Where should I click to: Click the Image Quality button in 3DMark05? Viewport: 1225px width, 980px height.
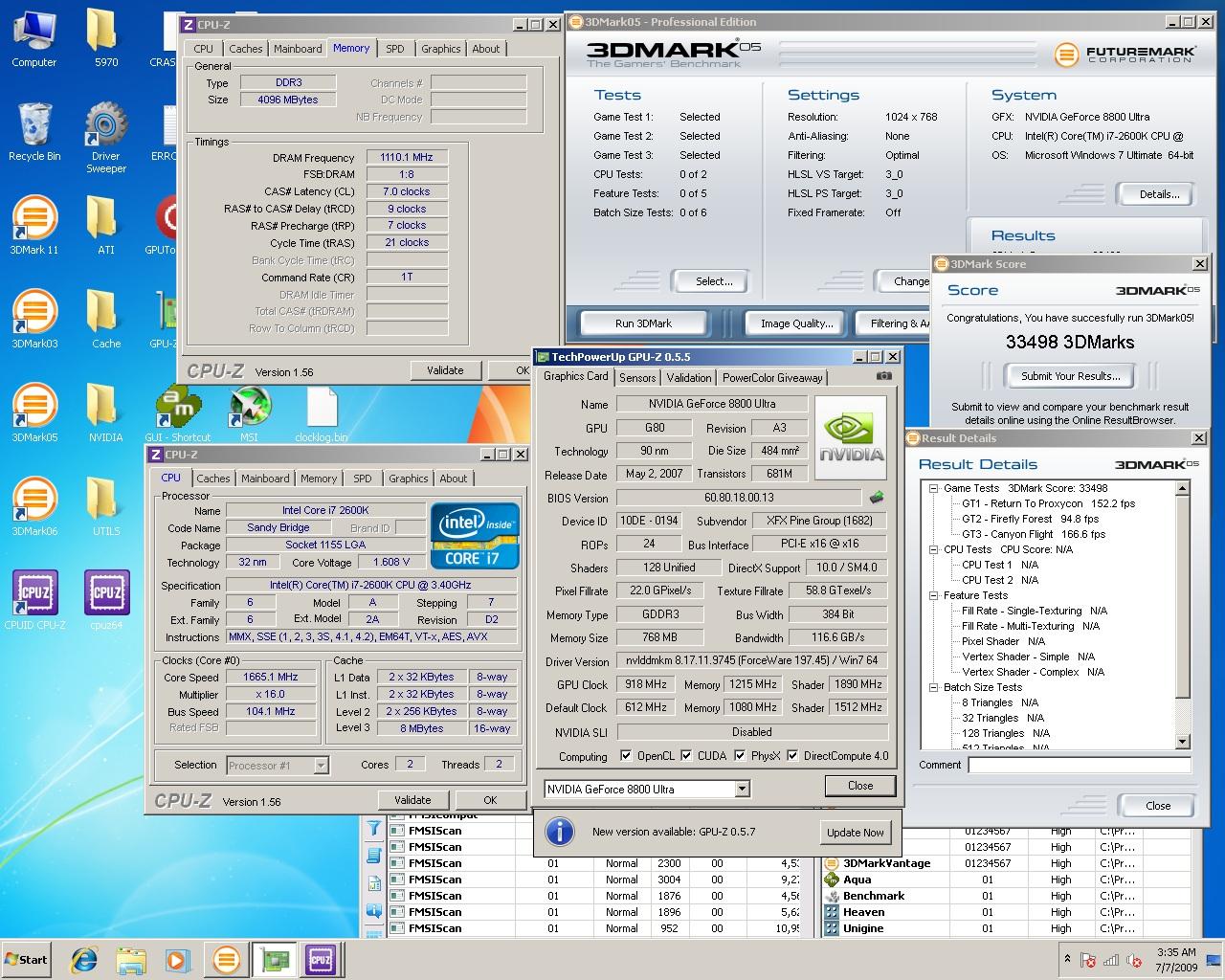796,323
